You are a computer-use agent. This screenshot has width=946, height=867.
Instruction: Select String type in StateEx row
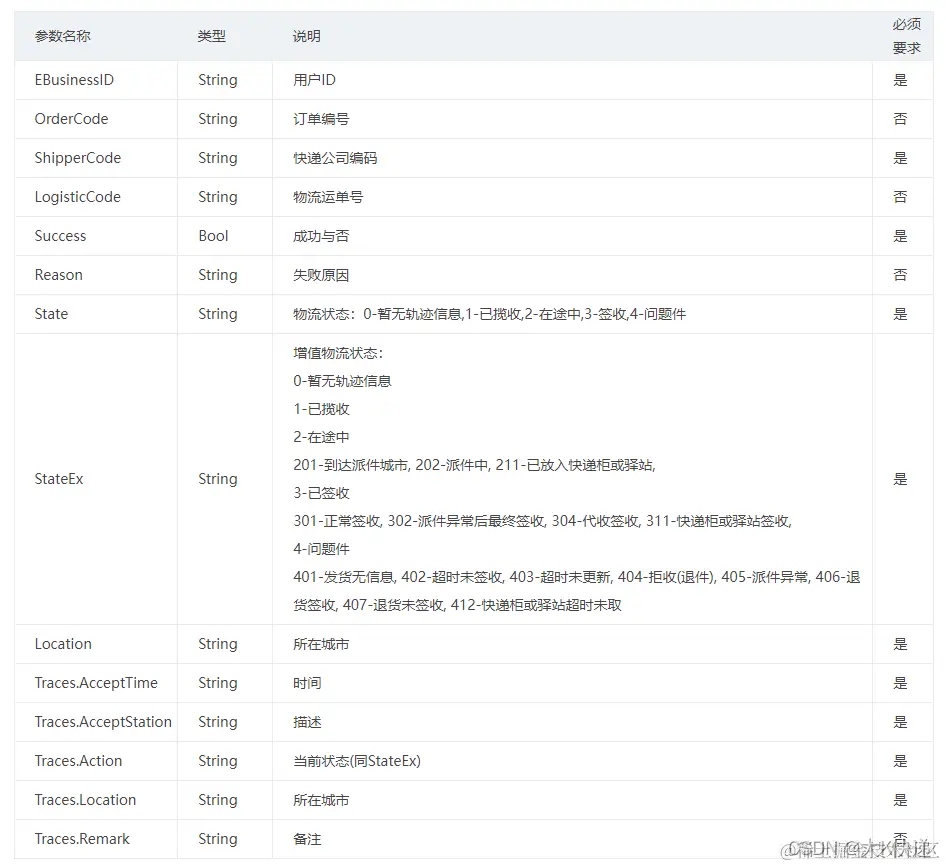[x=218, y=479]
